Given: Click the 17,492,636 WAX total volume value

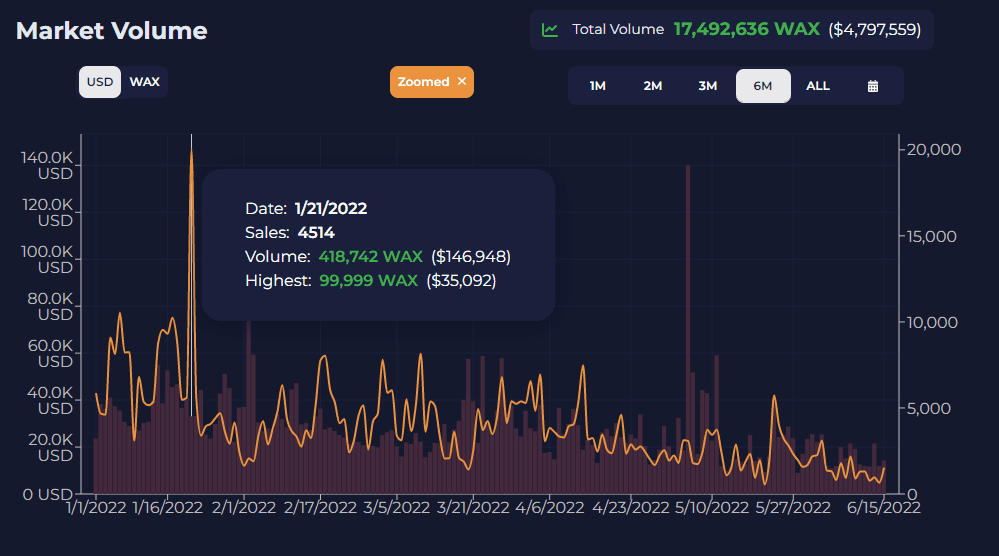Looking at the screenshot, I should point(747,30).
